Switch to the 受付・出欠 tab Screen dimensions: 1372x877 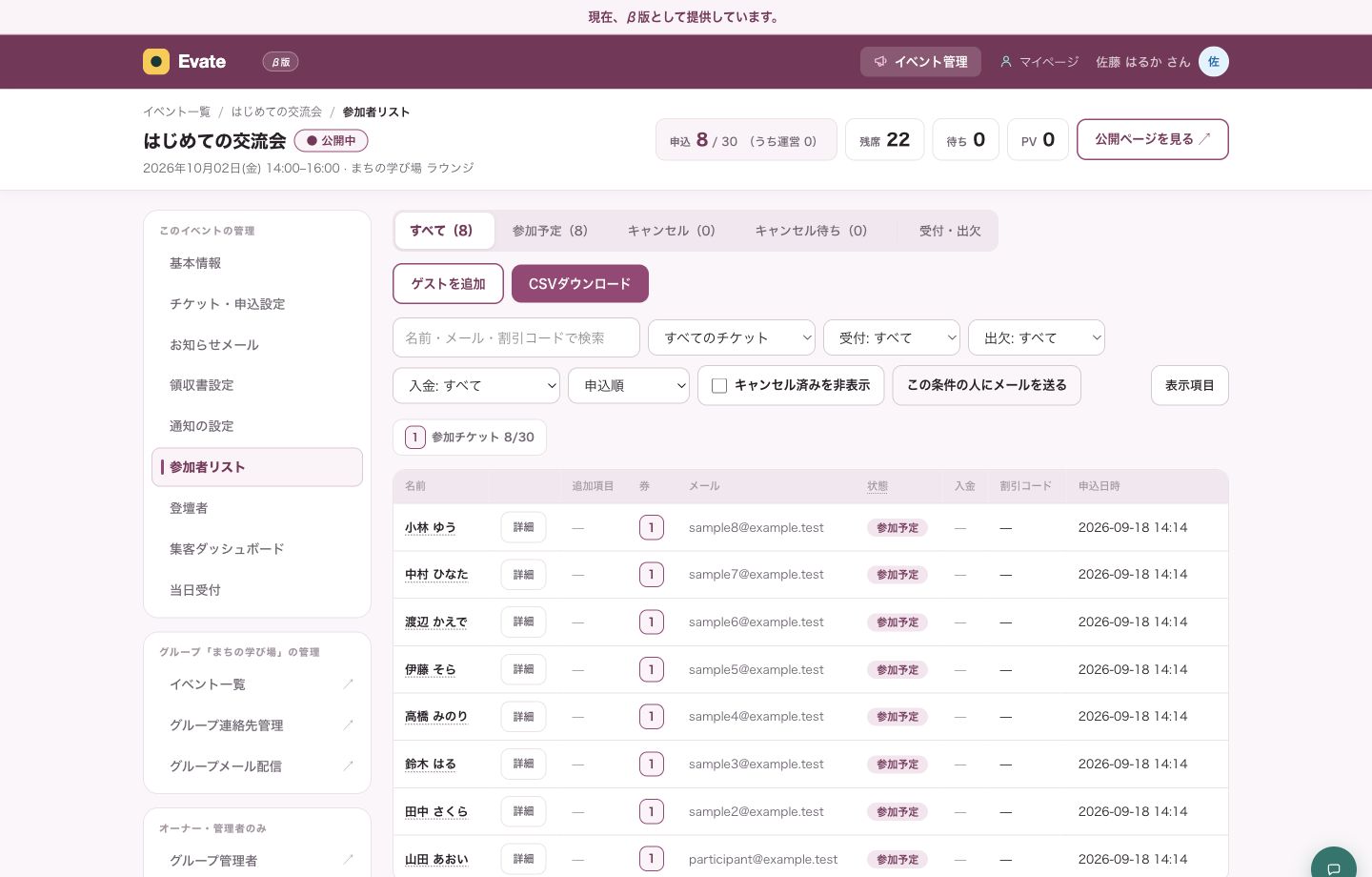(x=950, y=231)
